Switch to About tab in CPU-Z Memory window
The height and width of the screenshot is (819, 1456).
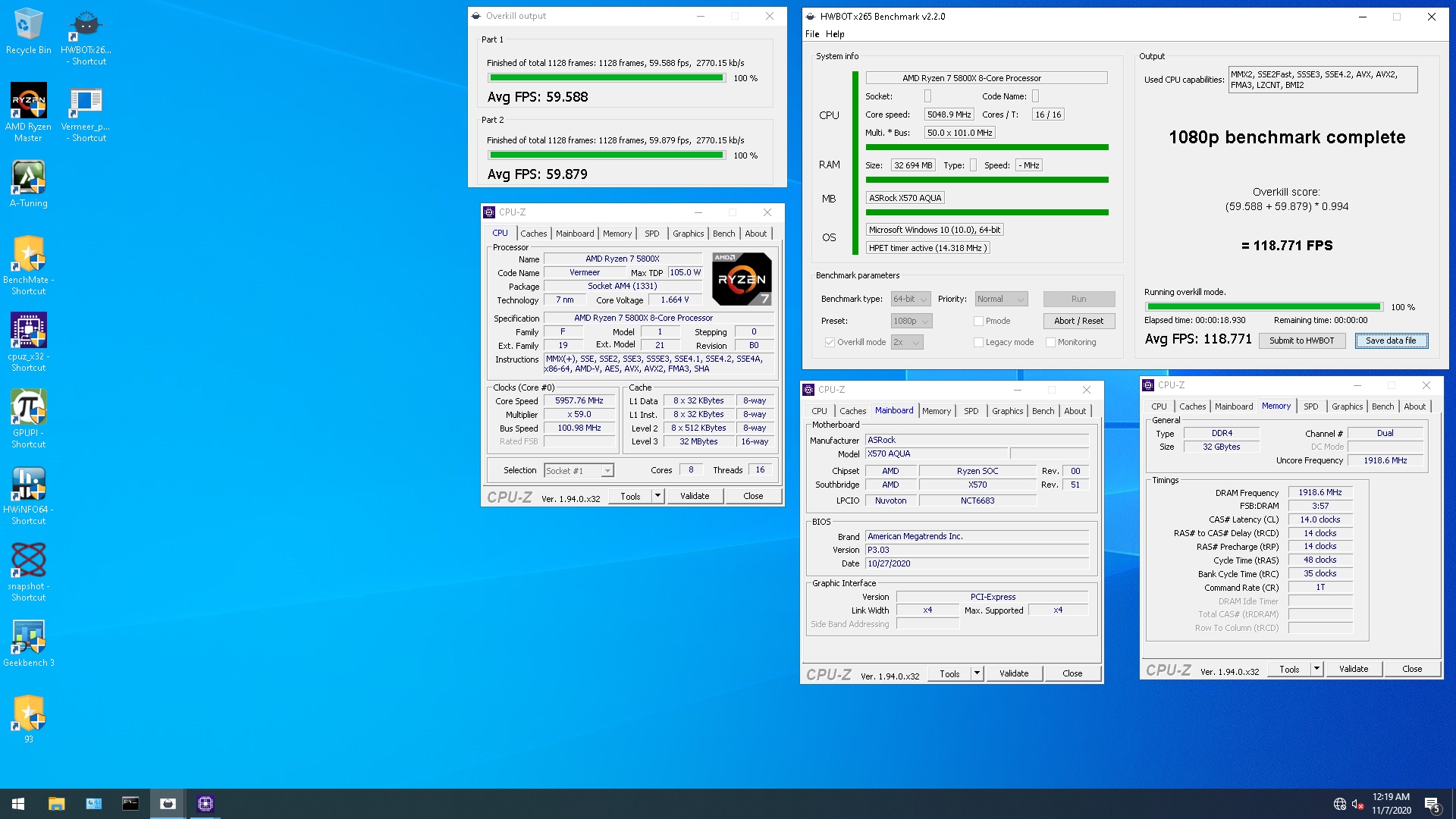point(1414,406)
